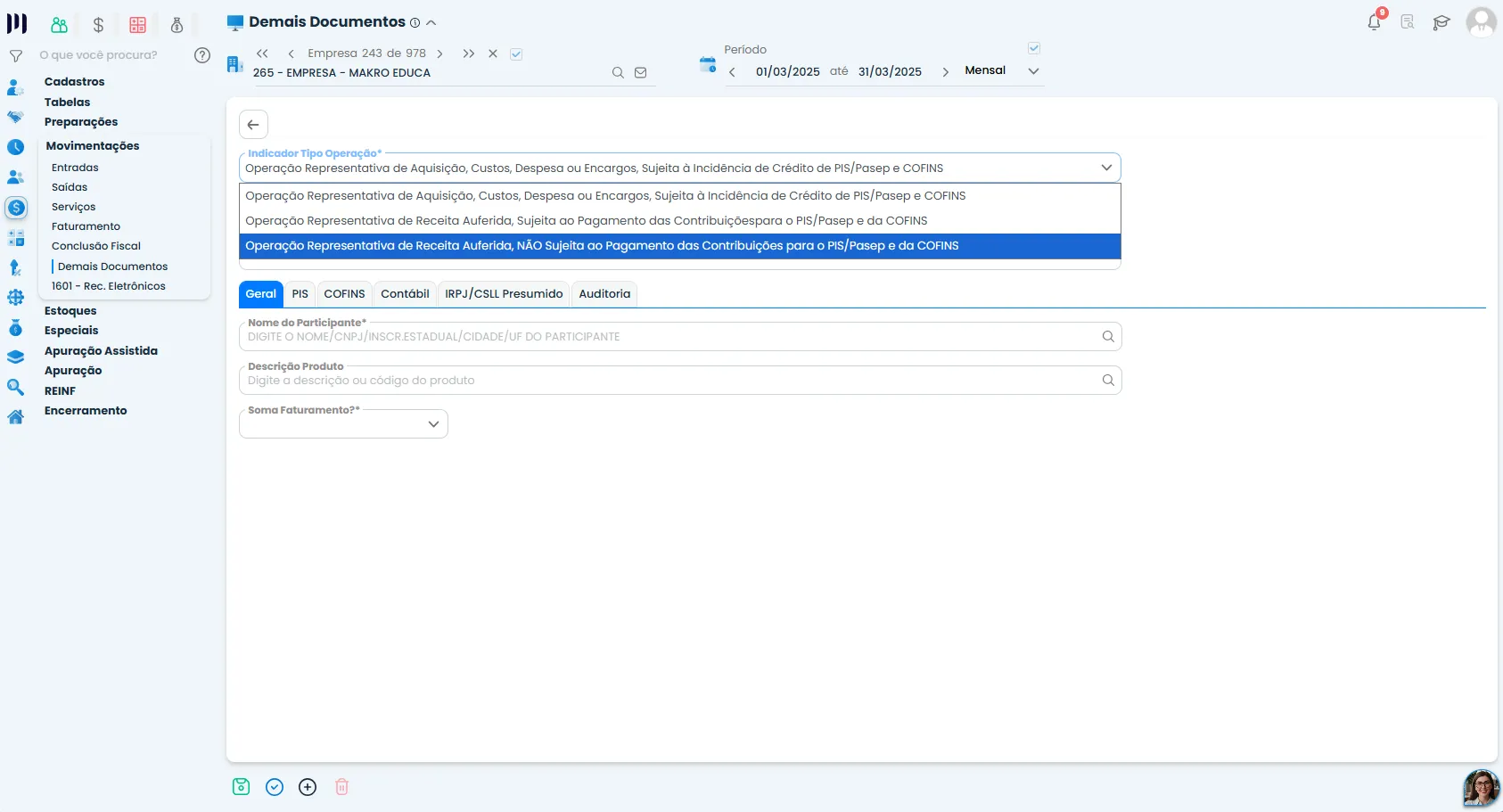Switch to the COFINS tab

pyautogui.click(x=344, y=294)
